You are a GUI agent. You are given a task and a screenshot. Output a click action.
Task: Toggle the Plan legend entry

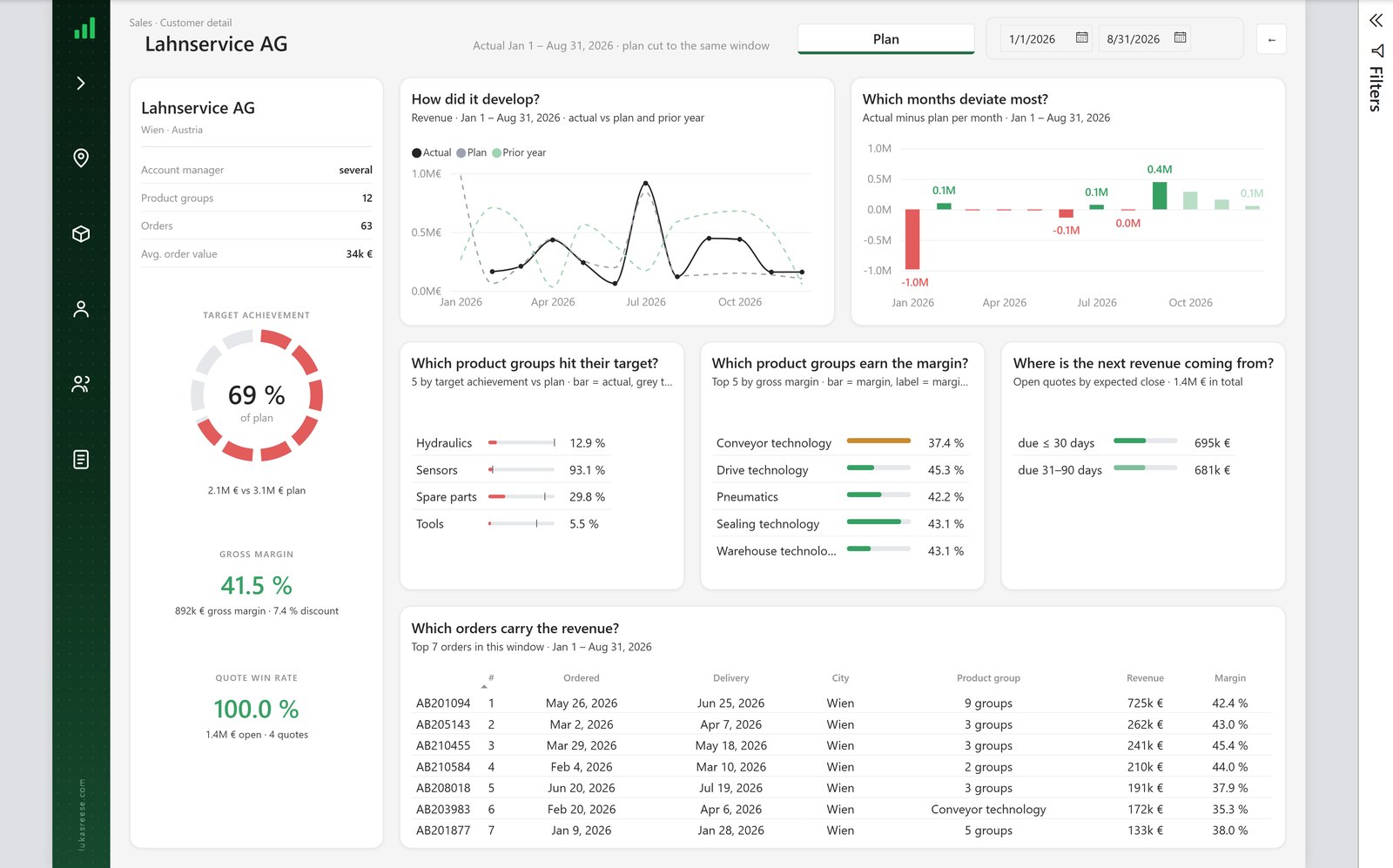472,152
